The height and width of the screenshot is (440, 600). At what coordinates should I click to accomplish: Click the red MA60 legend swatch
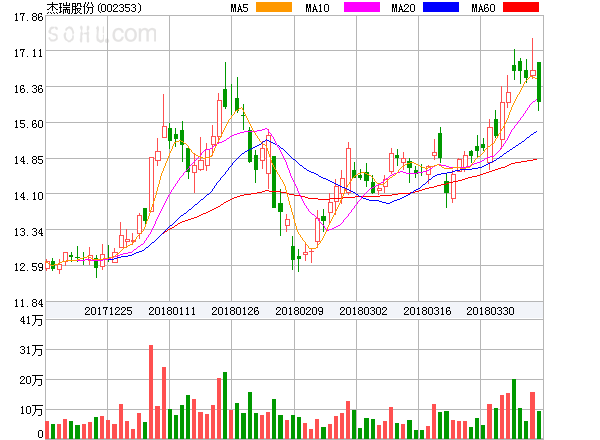(521, 7)
